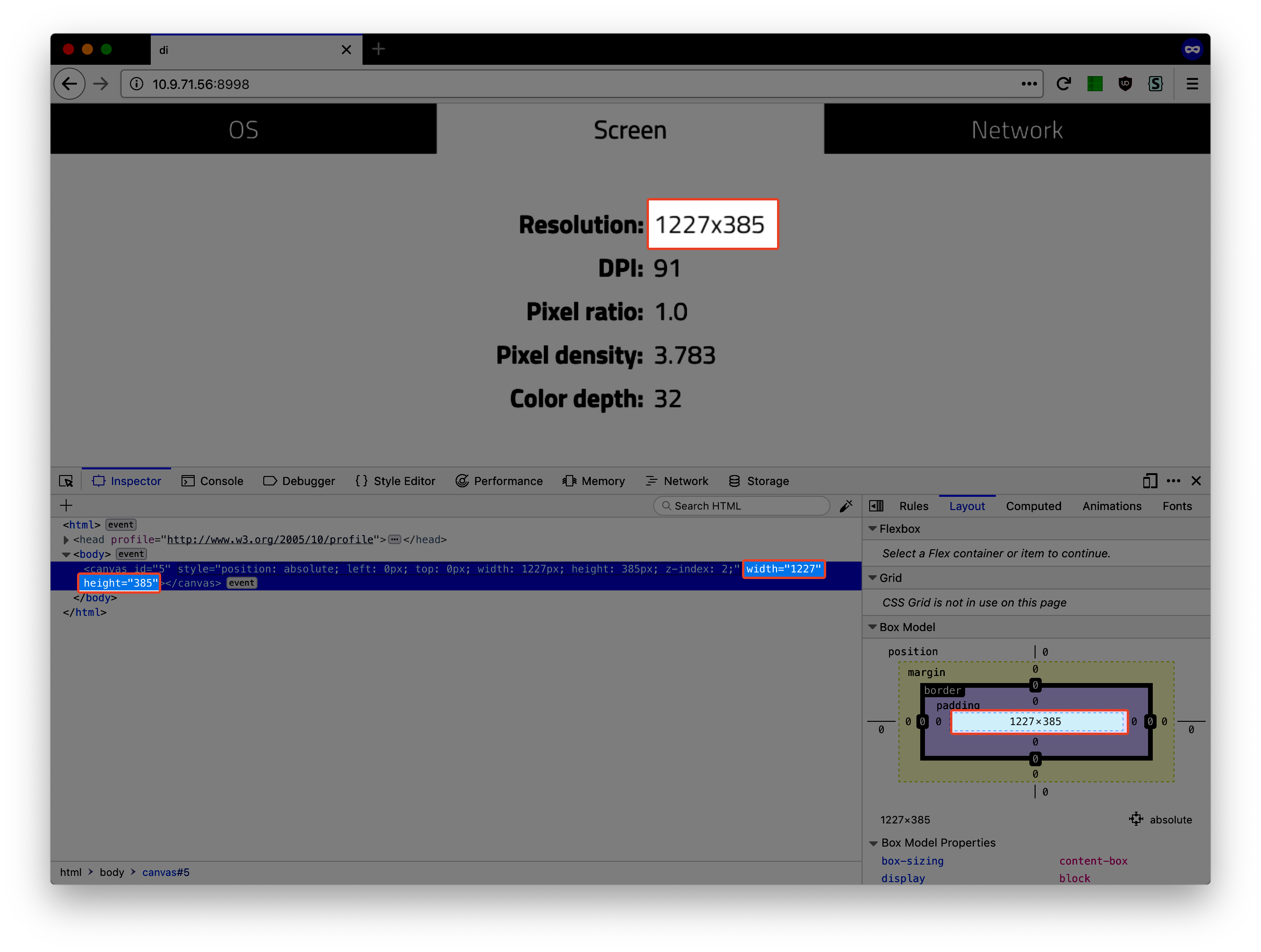The image size is (1261, 952).
Task: Click the responsive design mode icon
Action: [1149, 481]
